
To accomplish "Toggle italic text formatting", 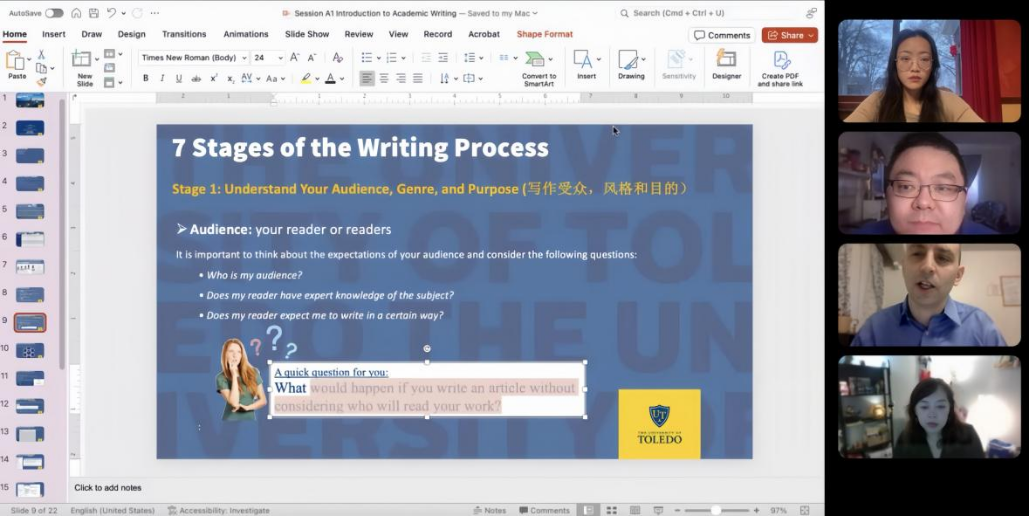I will click(x=162, y=78).
